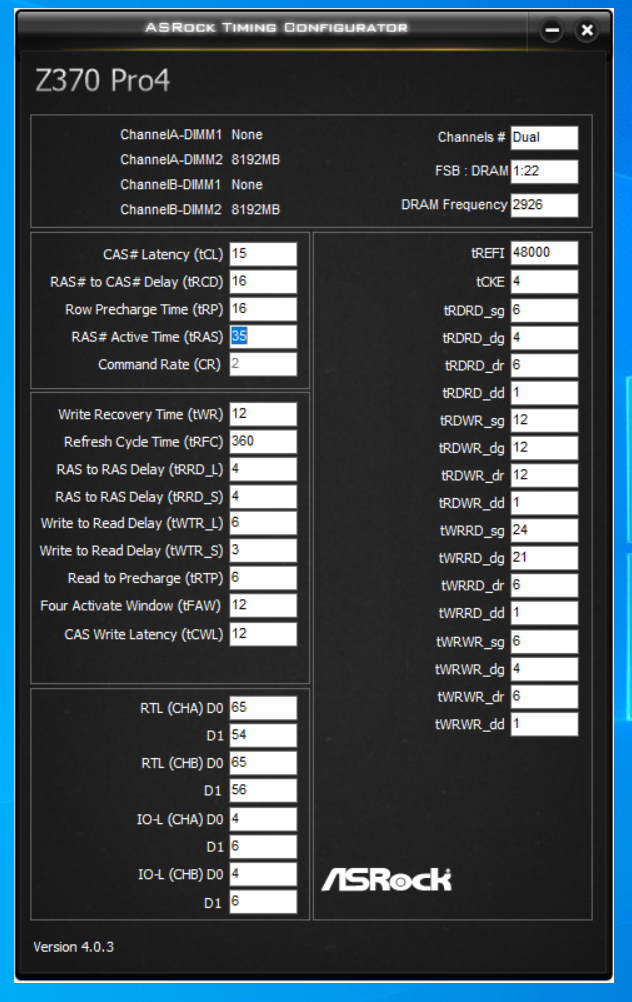Select the RAS# to CAS# Delay (tRCD) field
The width and height of the screenshot is (632, 1002).
(263, 281)
